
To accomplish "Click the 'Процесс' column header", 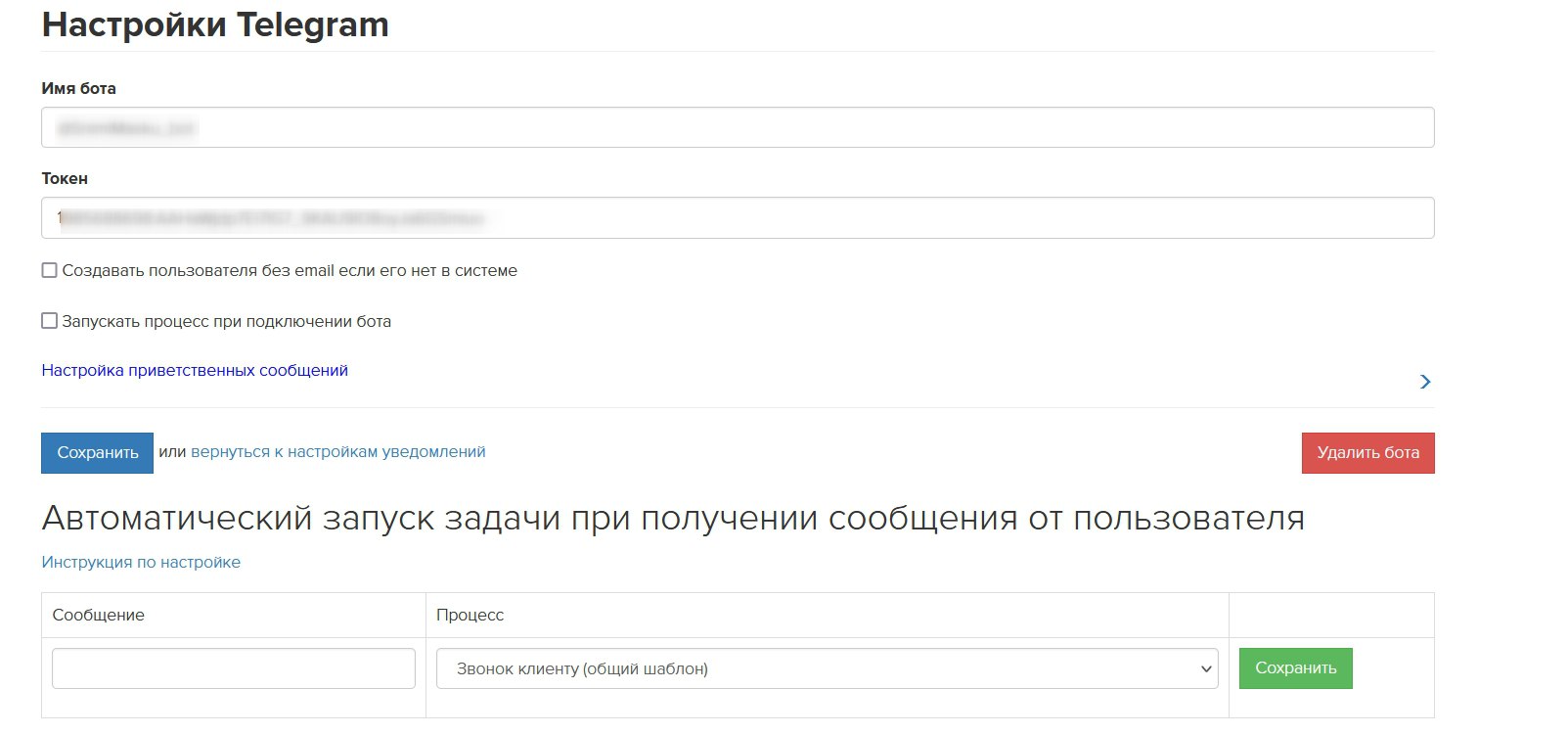I will coord(470,615).
